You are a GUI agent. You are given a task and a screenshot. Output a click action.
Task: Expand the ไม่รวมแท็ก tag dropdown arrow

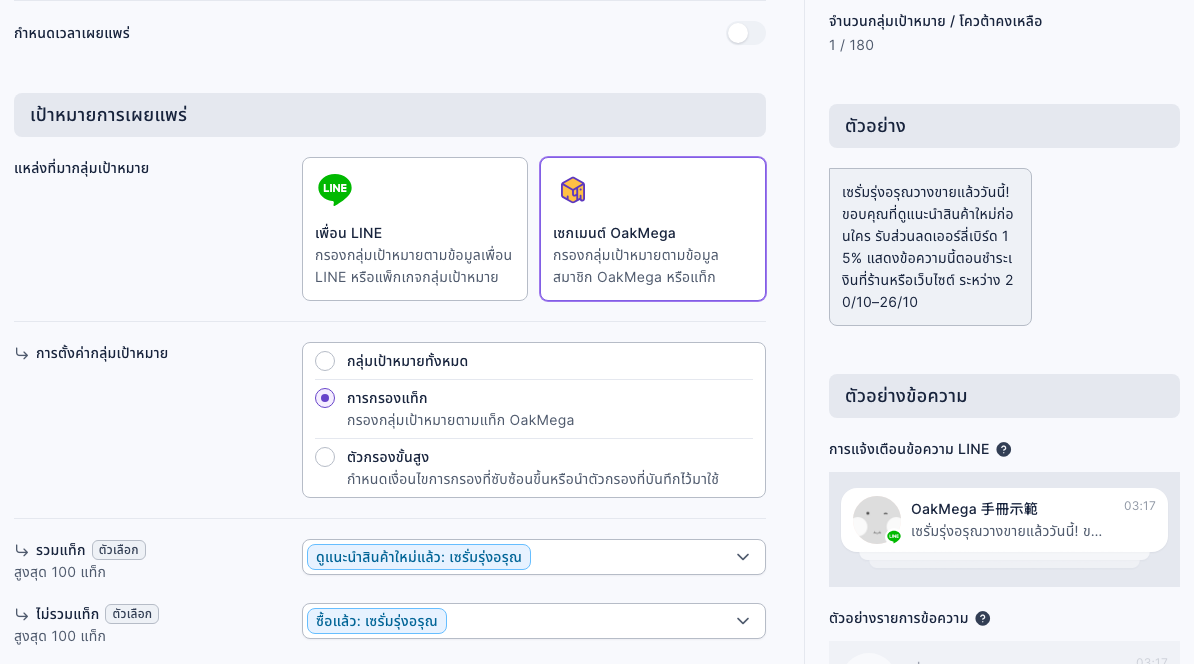(x=743, y=621)
